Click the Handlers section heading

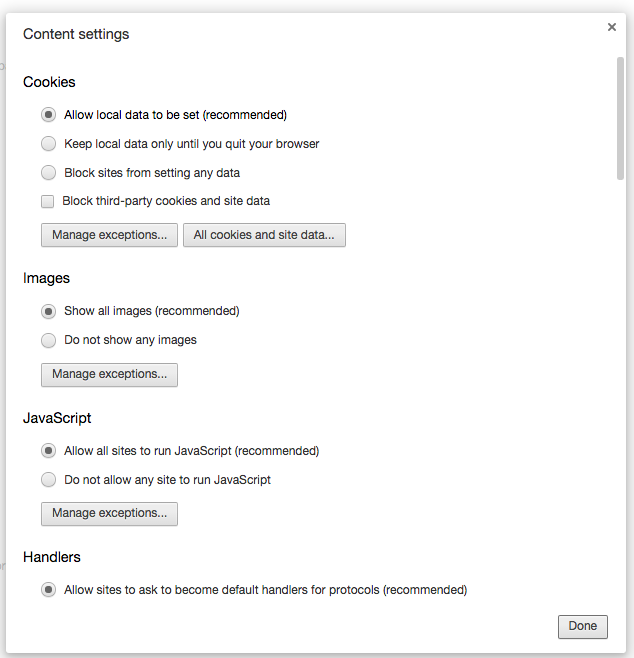pos(52,556)
